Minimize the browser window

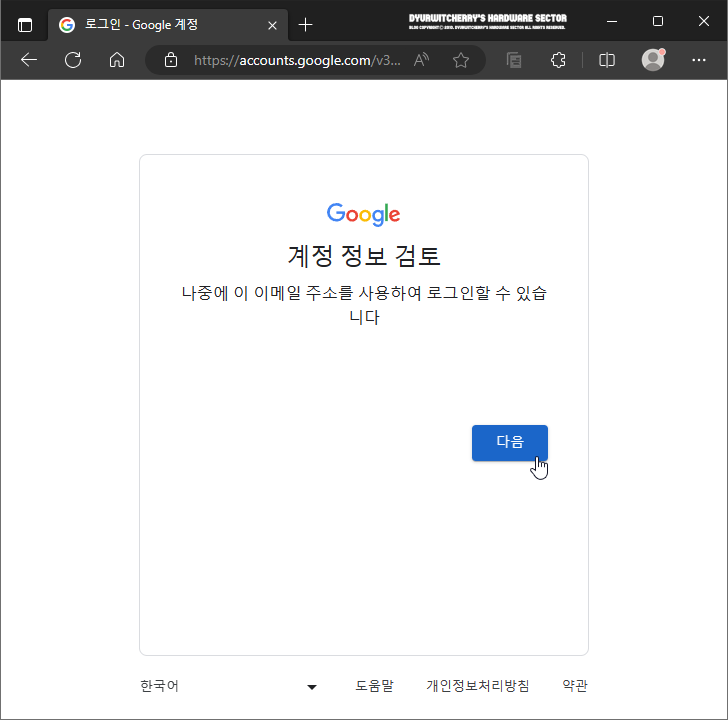coord(612,21)
